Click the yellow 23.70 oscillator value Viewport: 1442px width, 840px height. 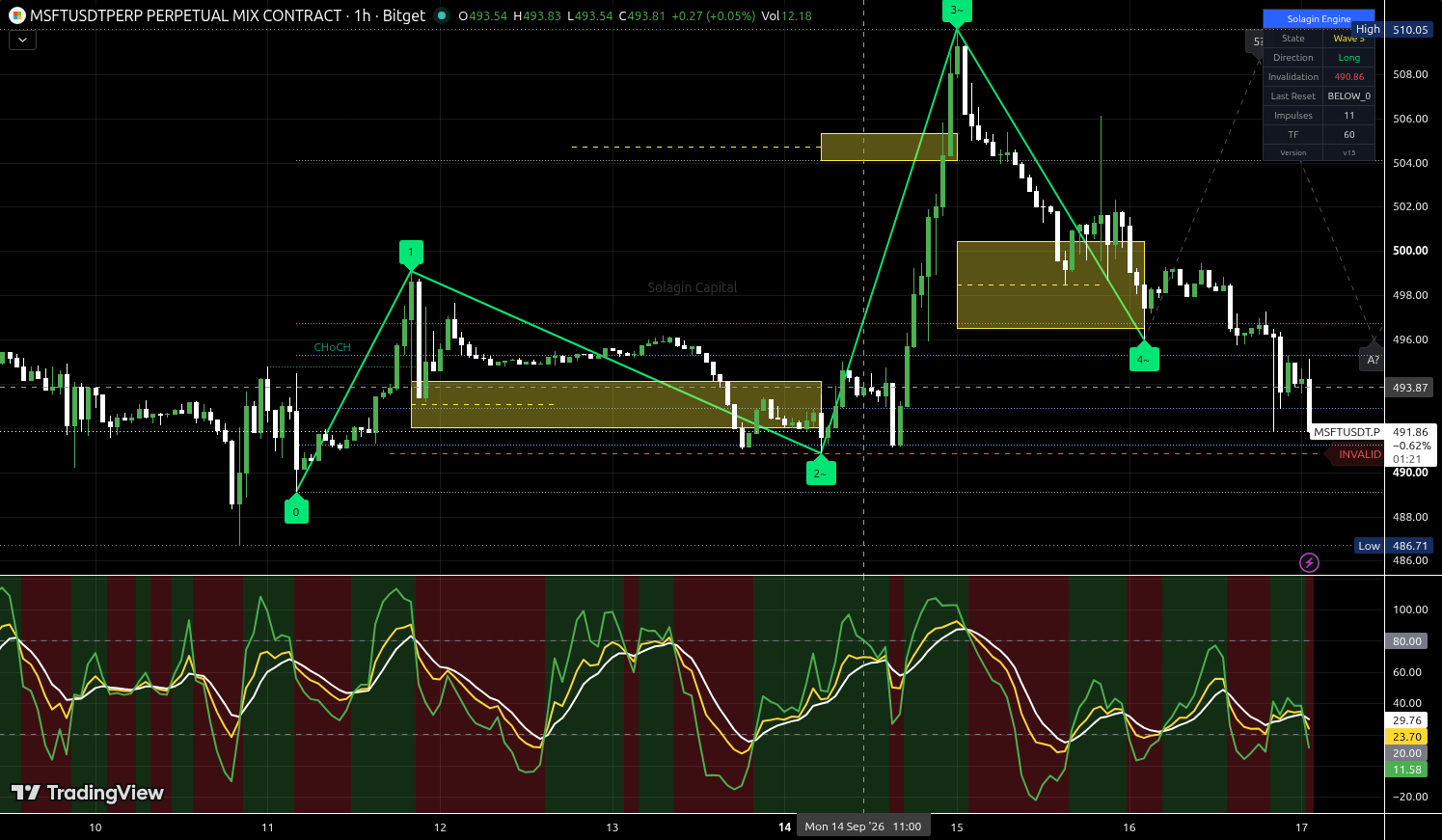point(1406,737)
